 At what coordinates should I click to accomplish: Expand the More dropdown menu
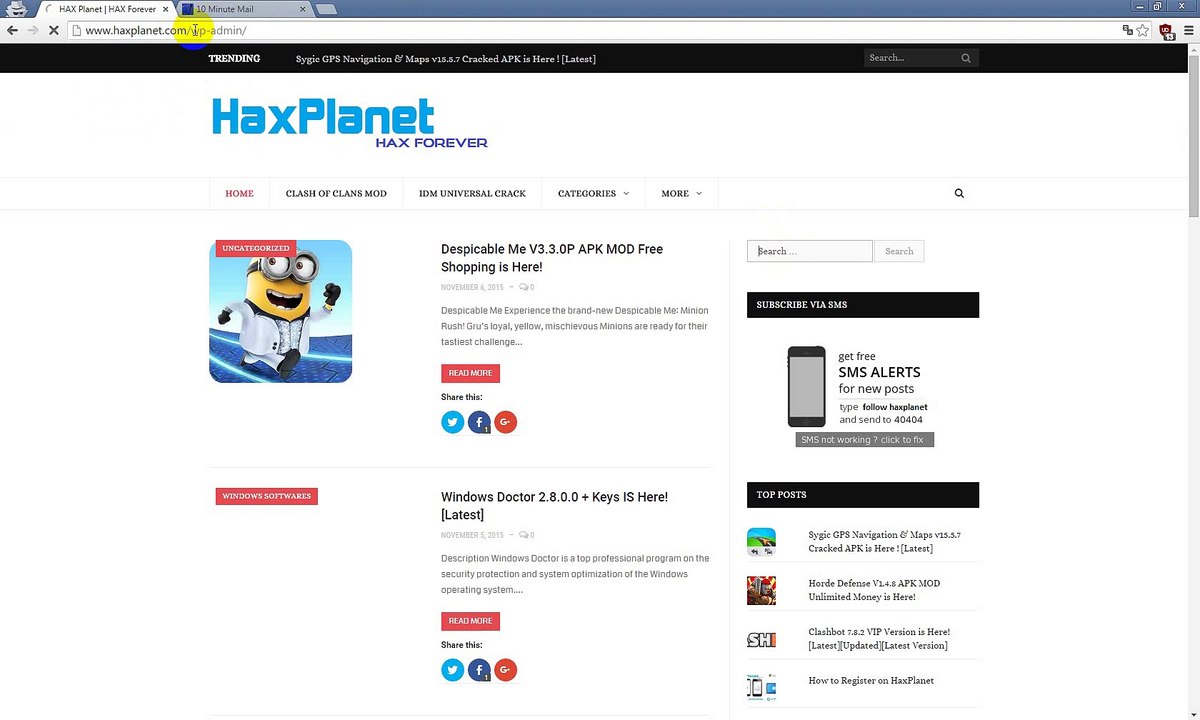[x=681, y=193]
